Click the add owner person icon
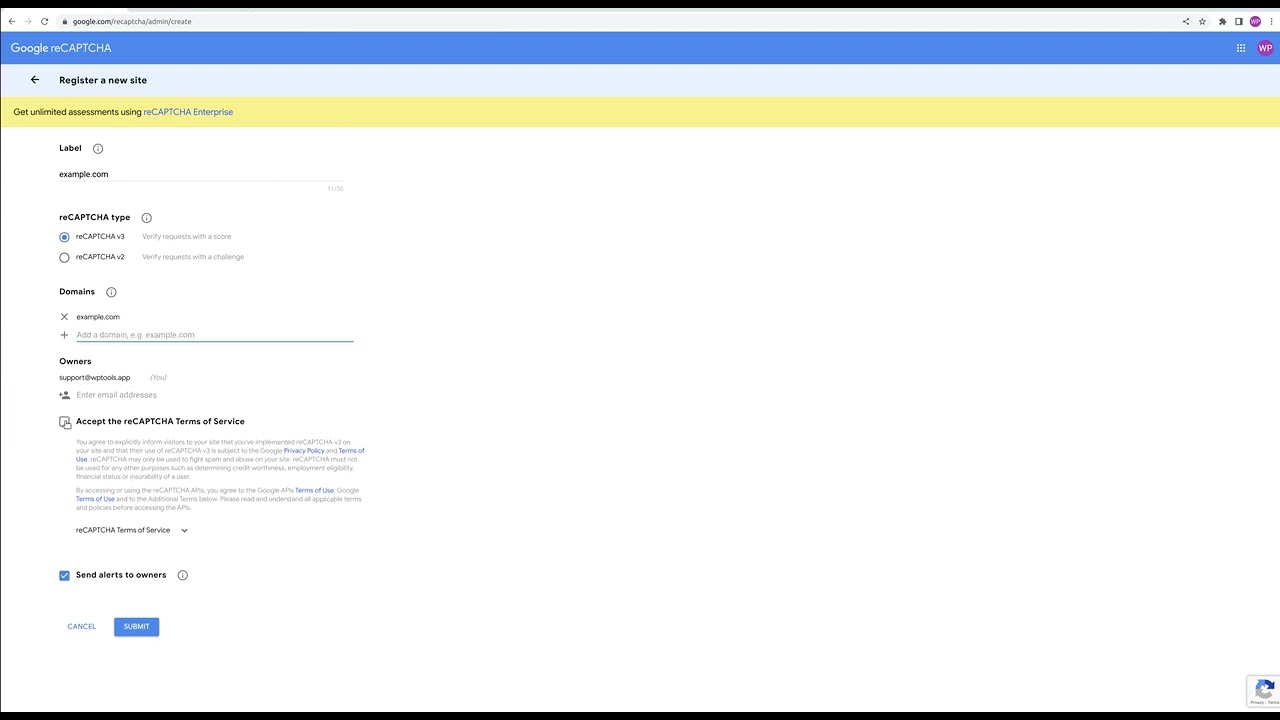This screenshot has height=720, width=1280. pos(64,395)
